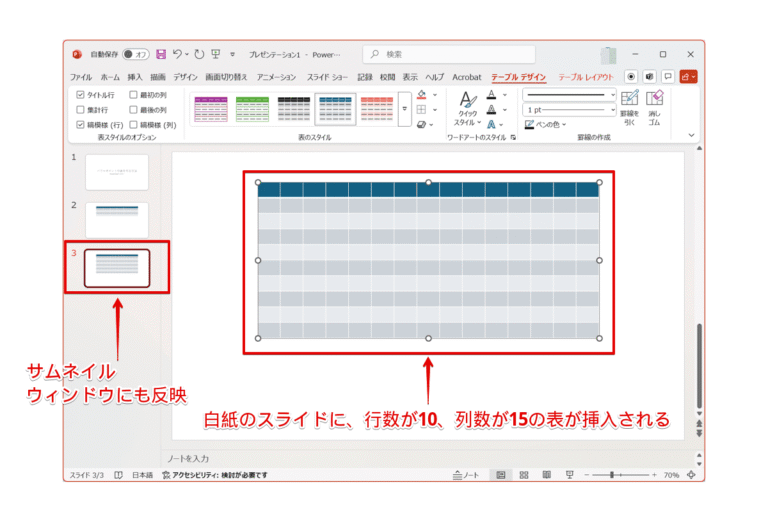This screenshot has height=512, width=768.
Task: Open the comments pane icon
Action: 668,77
